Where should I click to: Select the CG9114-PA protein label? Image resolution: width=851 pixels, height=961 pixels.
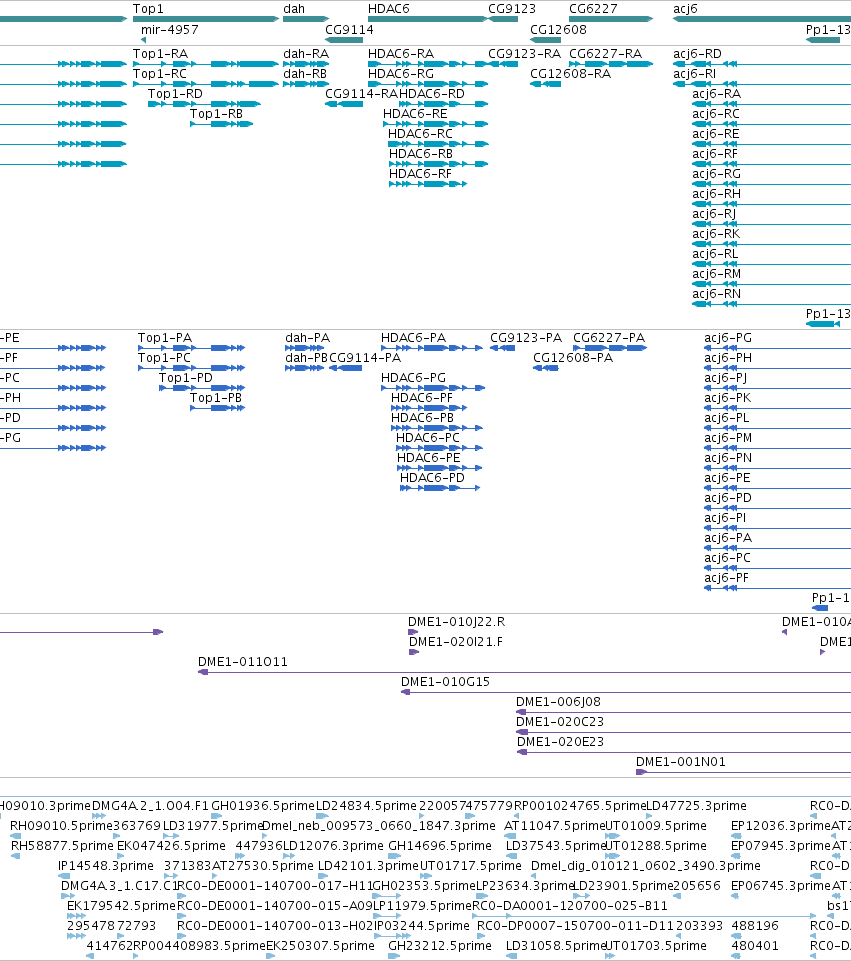tap(365, 357)
